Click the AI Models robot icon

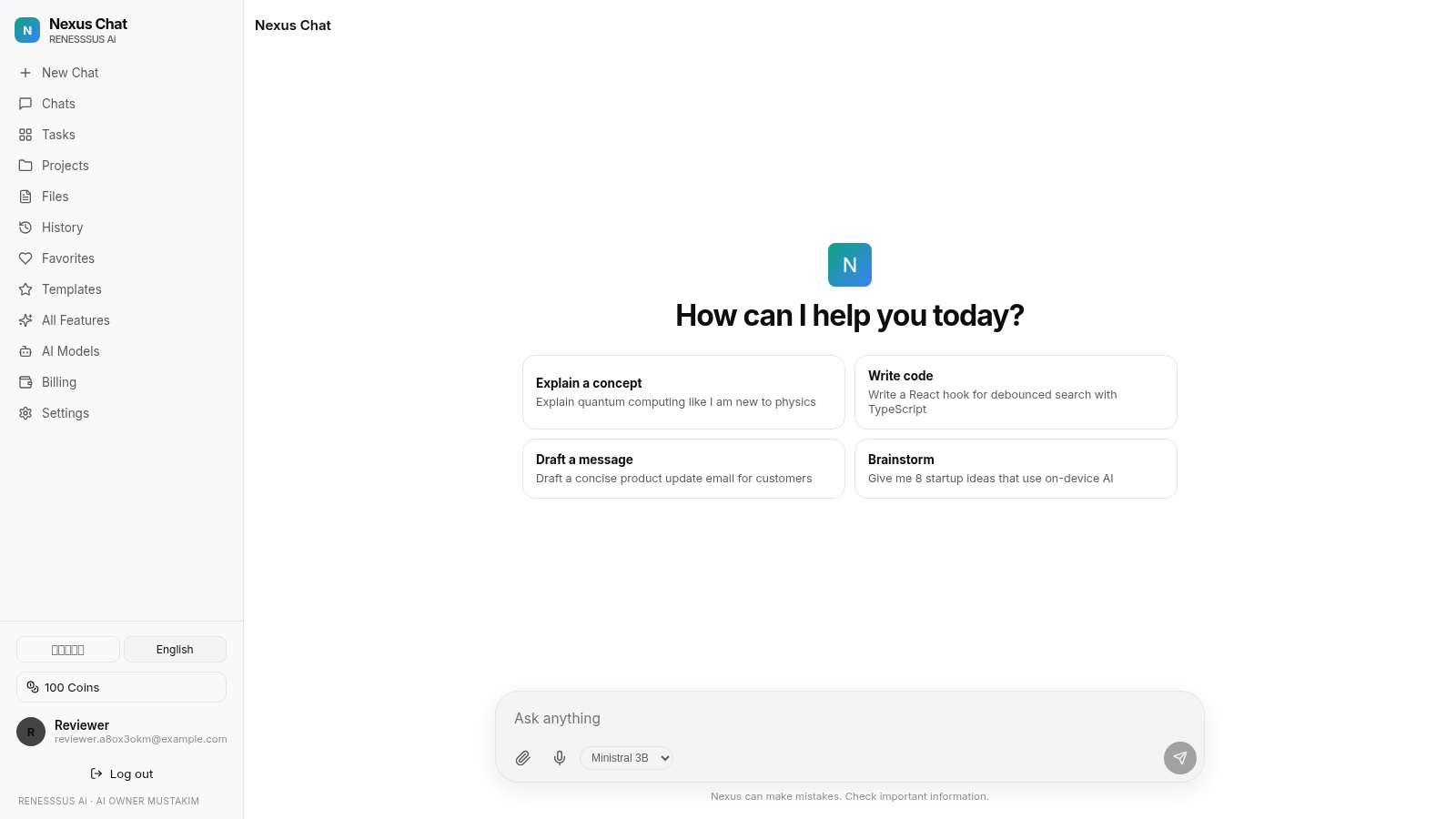pos(25,351)
